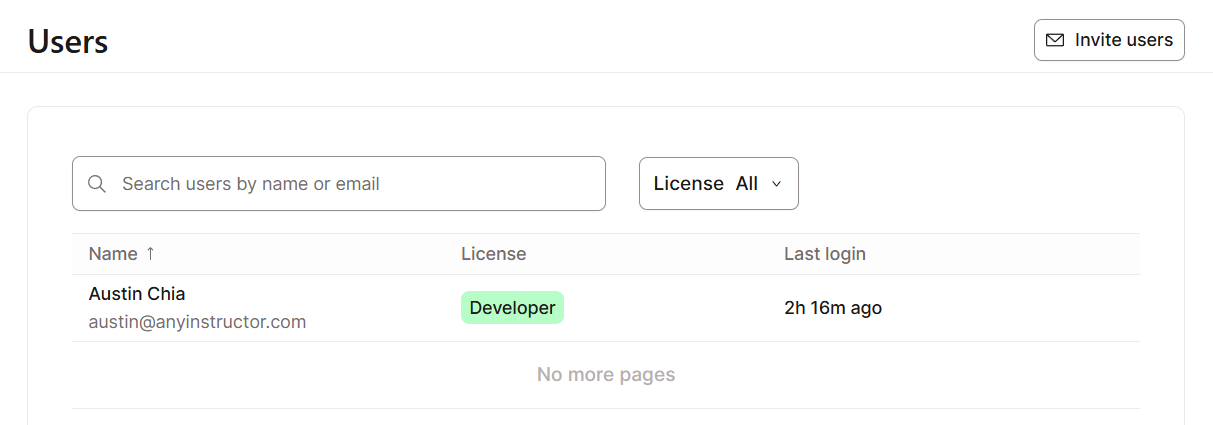Screen dimensions: 1213x425
Task: Open the Austin Chia user name
Action: pos(137,294)
